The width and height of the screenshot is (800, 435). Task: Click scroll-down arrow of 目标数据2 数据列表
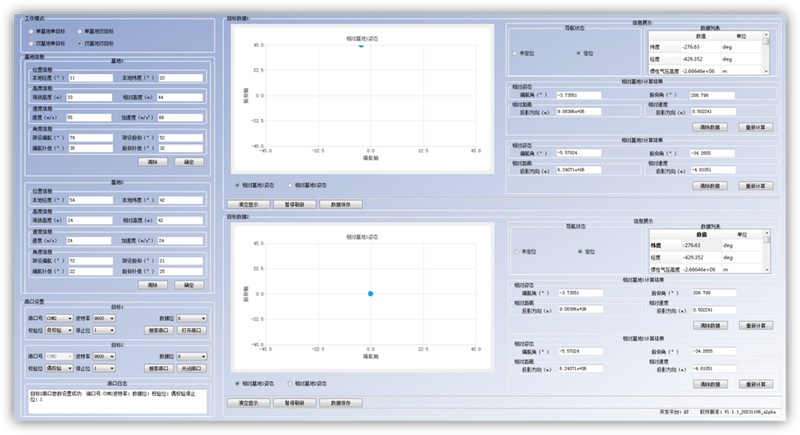767,270
